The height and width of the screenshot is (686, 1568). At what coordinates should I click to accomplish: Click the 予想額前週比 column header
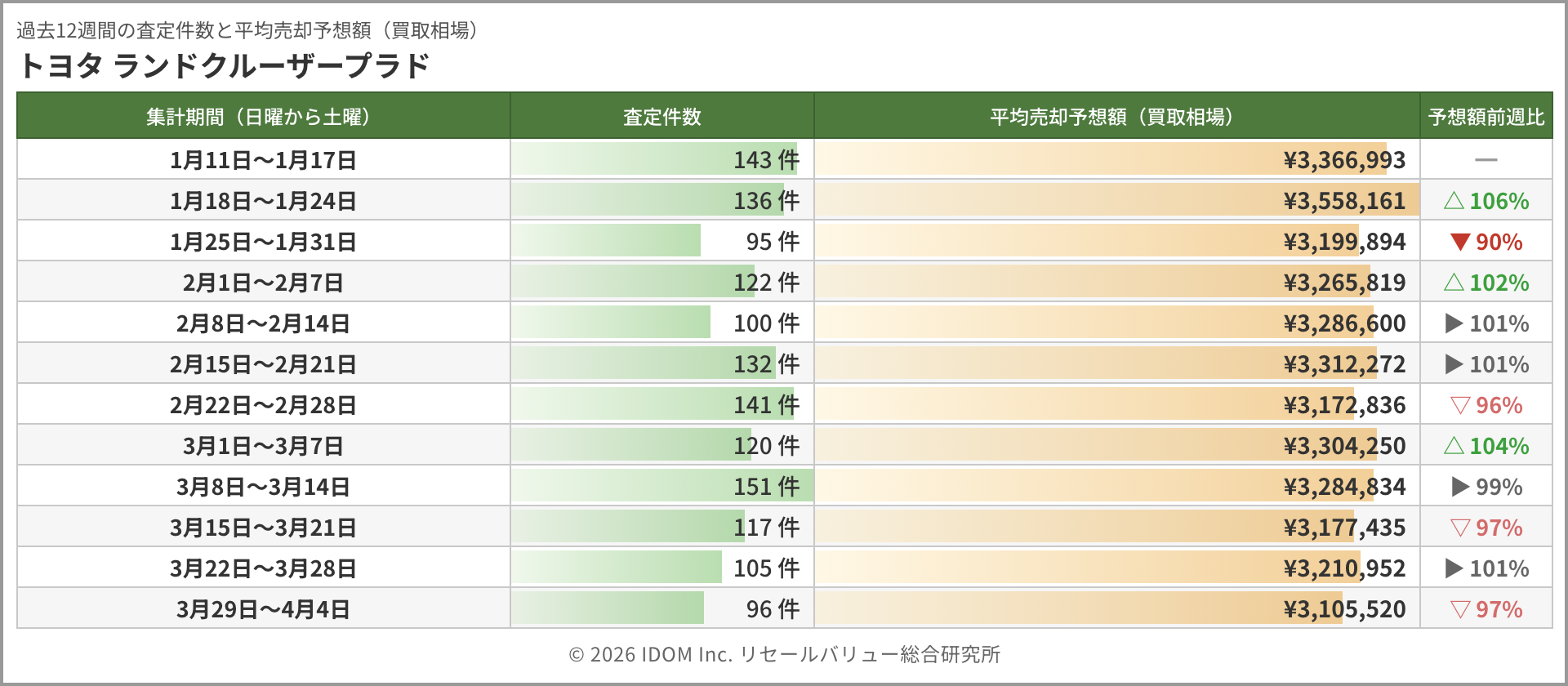(1486, 117)
